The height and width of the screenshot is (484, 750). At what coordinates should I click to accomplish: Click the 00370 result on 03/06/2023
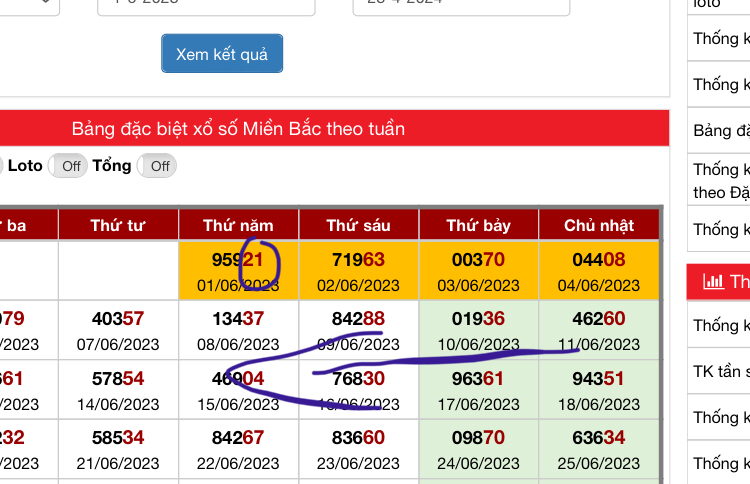pos(478,270)
